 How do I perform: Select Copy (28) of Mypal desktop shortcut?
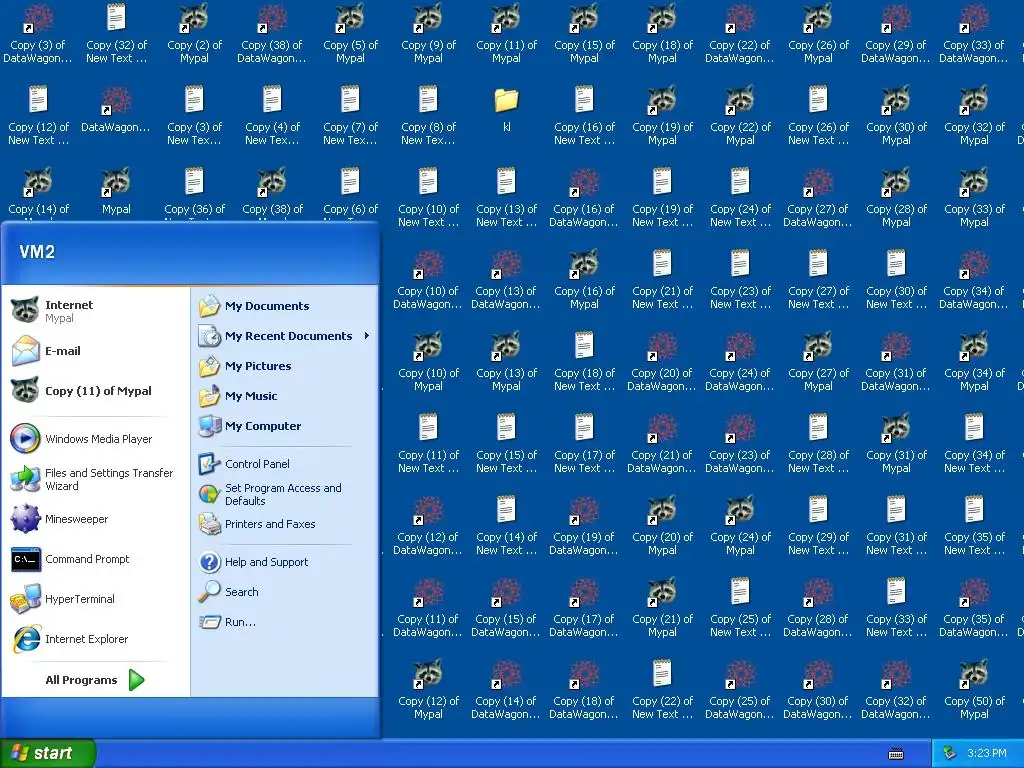[x=896, y=197]
